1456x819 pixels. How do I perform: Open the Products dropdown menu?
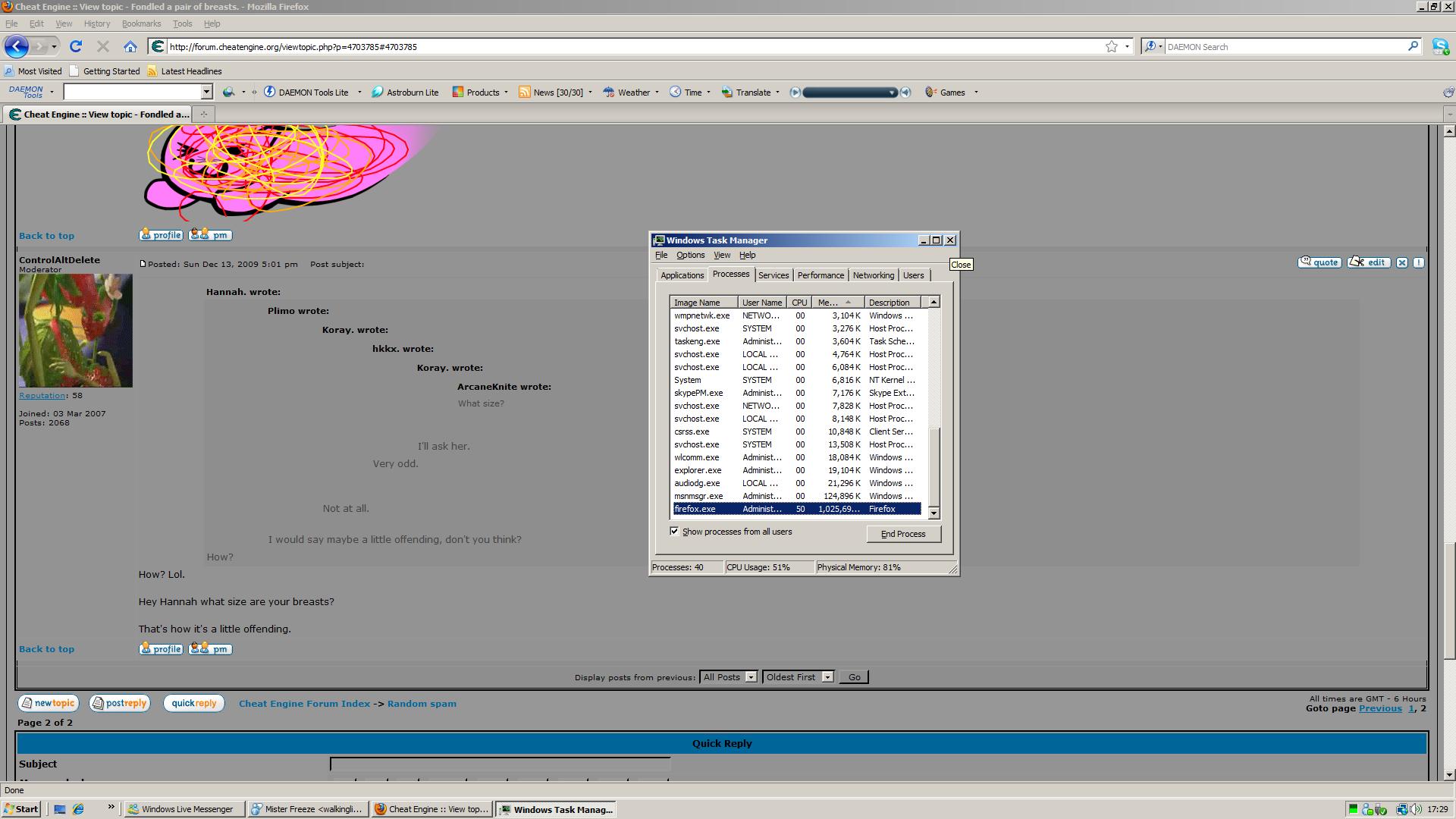[x=480, y=93]
